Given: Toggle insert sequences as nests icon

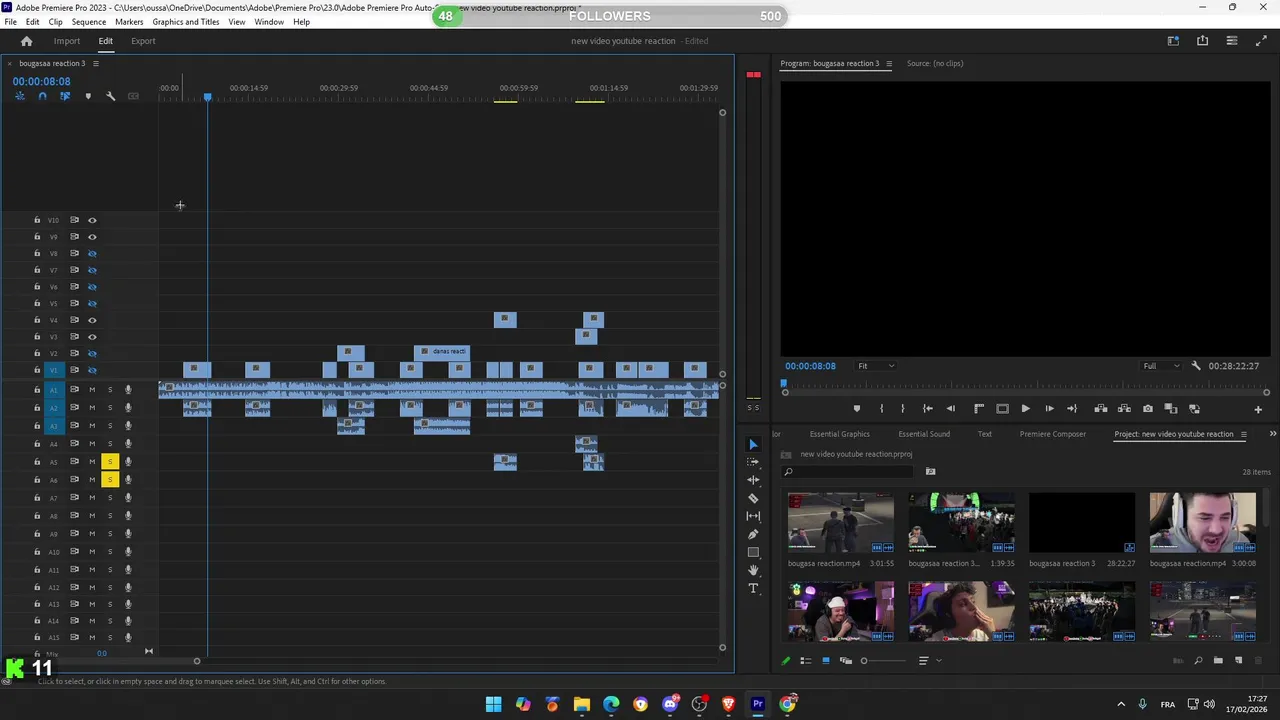Looking at the screenshot, I should tap(20, 96).
